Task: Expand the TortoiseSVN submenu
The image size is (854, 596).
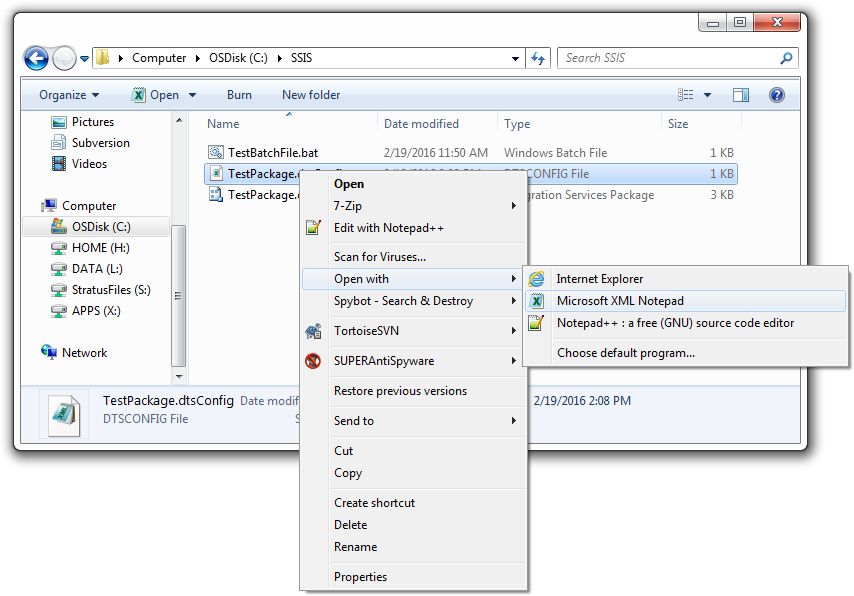Action: 414,331
